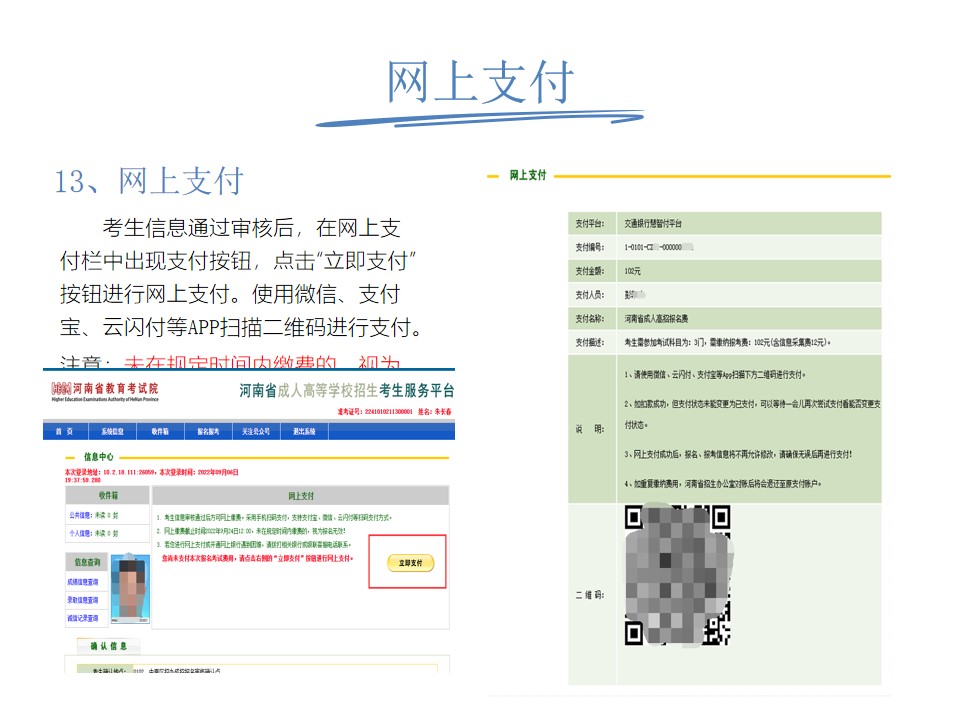Click the 信息中心 section heading
The image size is (960, 720).
99,457
